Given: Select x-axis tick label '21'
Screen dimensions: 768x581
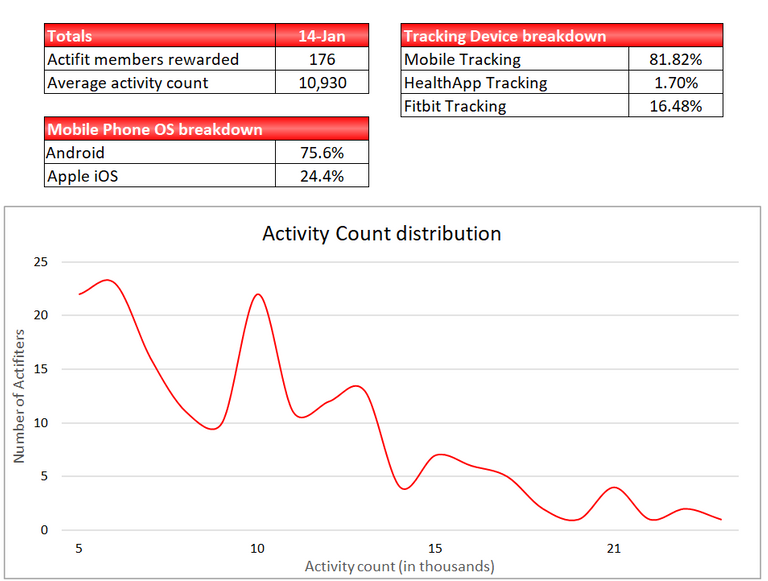Looking at the screenshot, I should tap(614, 549).
